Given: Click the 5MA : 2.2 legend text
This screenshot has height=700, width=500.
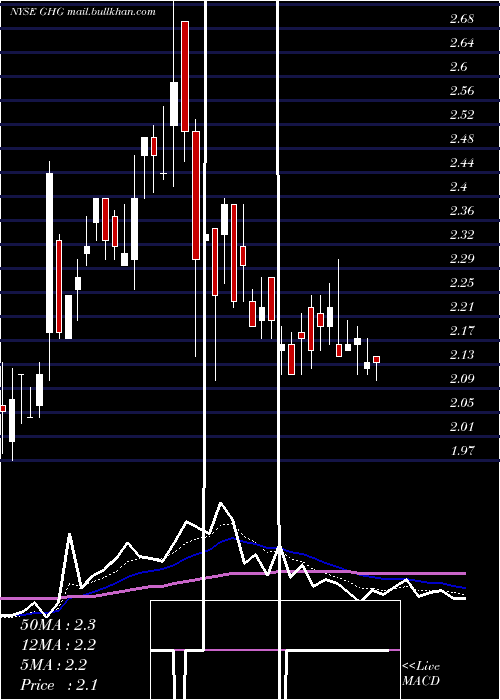Looking at the screenshot, I should click(54, 665).
